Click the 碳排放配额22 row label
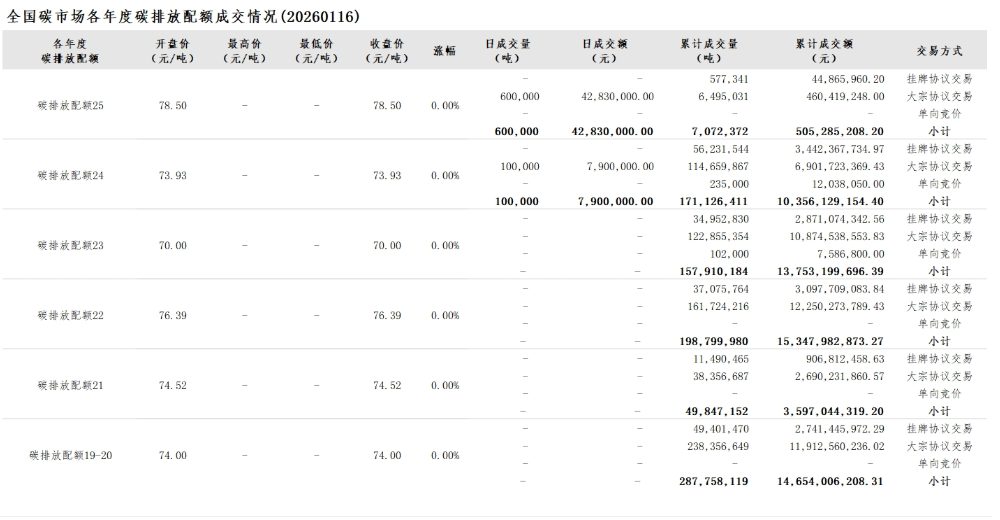Screen dimensions: 1000x520 tap(70, 315)
